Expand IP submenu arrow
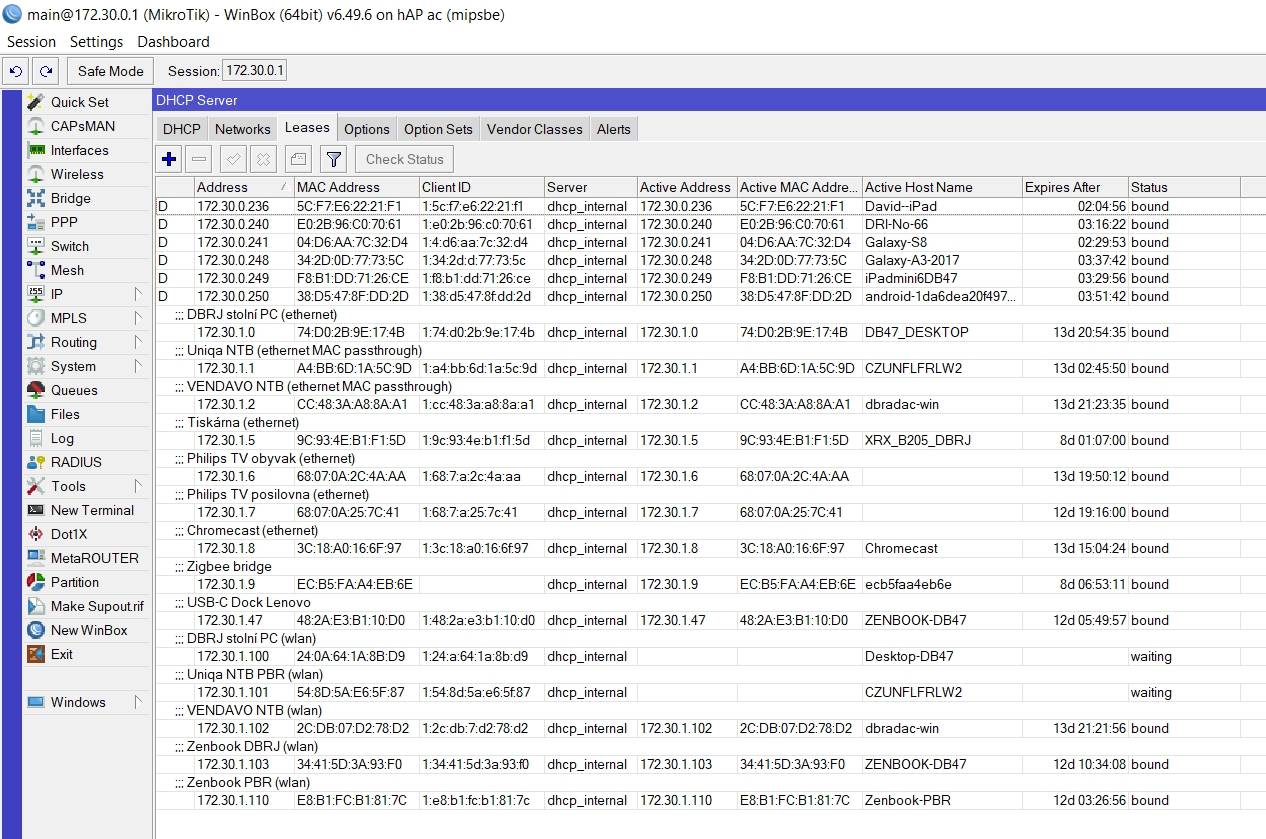 tap(138, 294)
